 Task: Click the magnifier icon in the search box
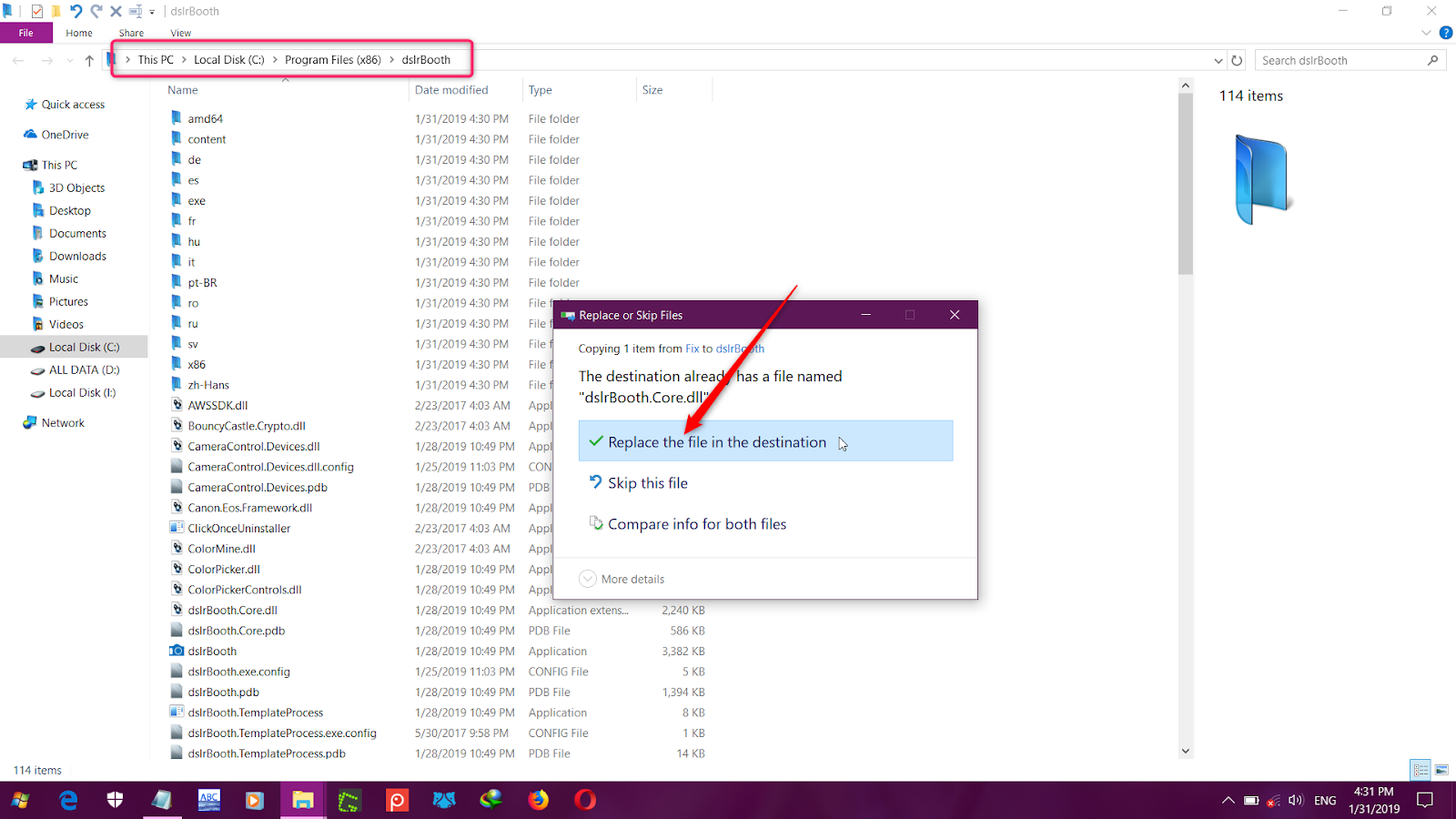point(1433,60)
